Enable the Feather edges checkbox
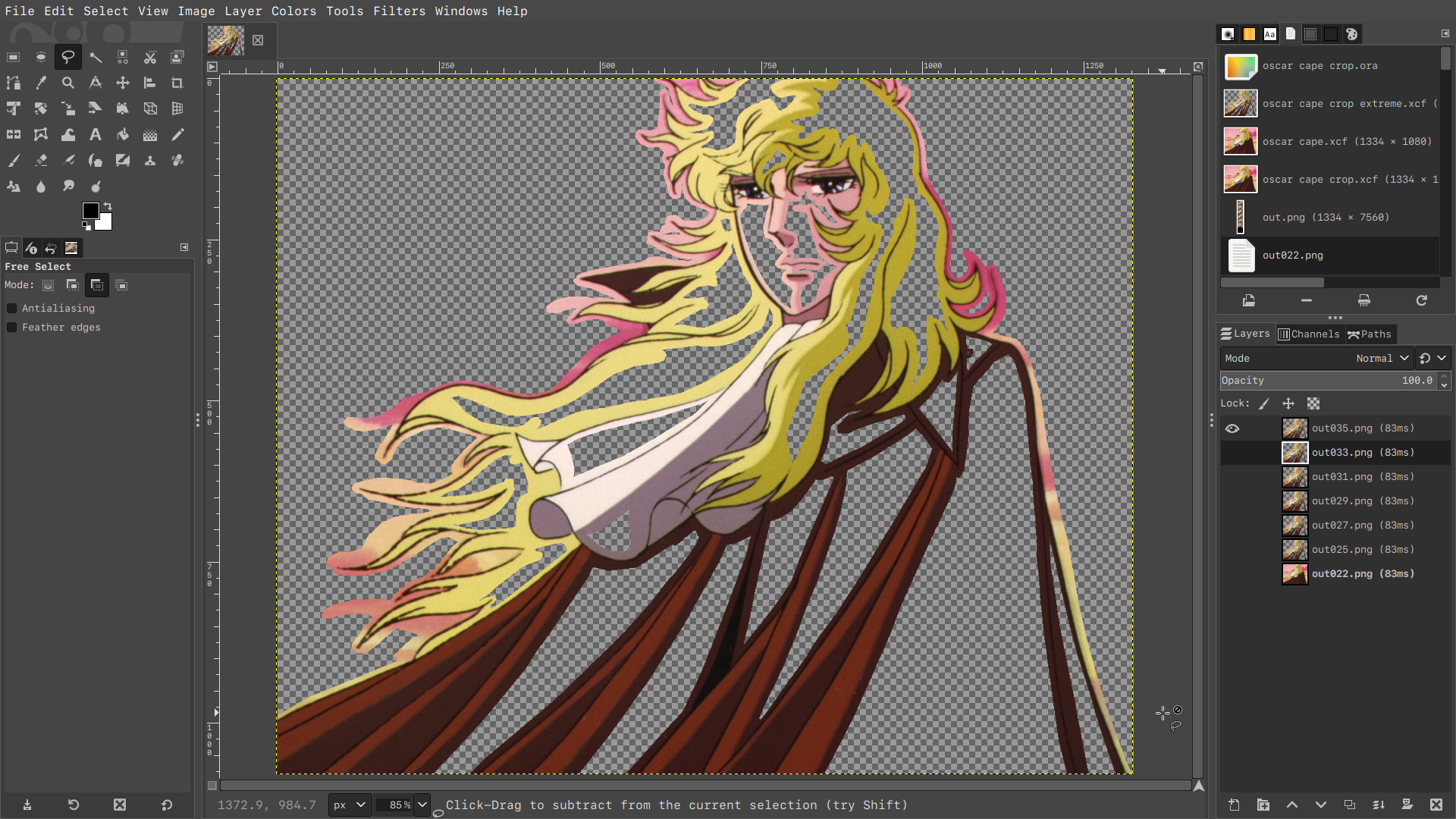This screenshot has height=819, width=1456. tap(12, 328)
